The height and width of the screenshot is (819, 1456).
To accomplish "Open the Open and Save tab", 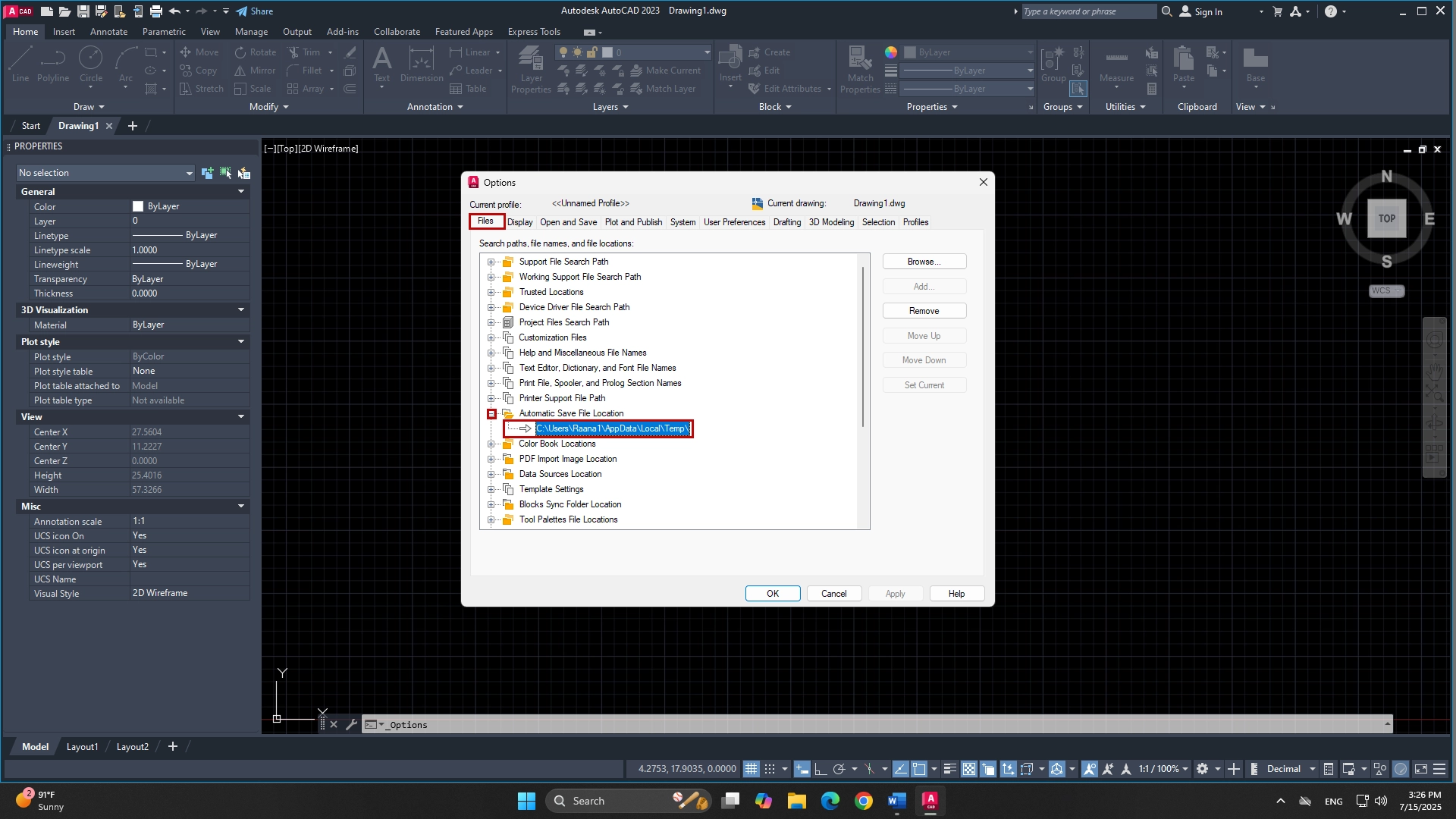I will pos(569,222).
